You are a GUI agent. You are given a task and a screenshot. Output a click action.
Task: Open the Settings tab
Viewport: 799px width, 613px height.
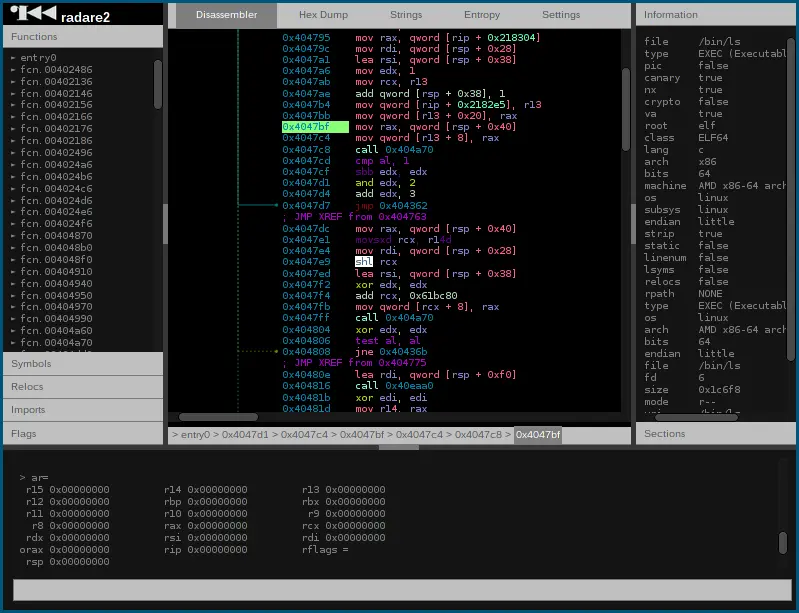(561, 15)
